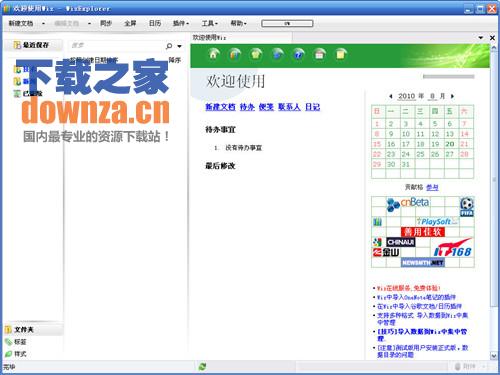Click the 联系人 link
This screenshot has height=375, width=500.
point(289,107)
